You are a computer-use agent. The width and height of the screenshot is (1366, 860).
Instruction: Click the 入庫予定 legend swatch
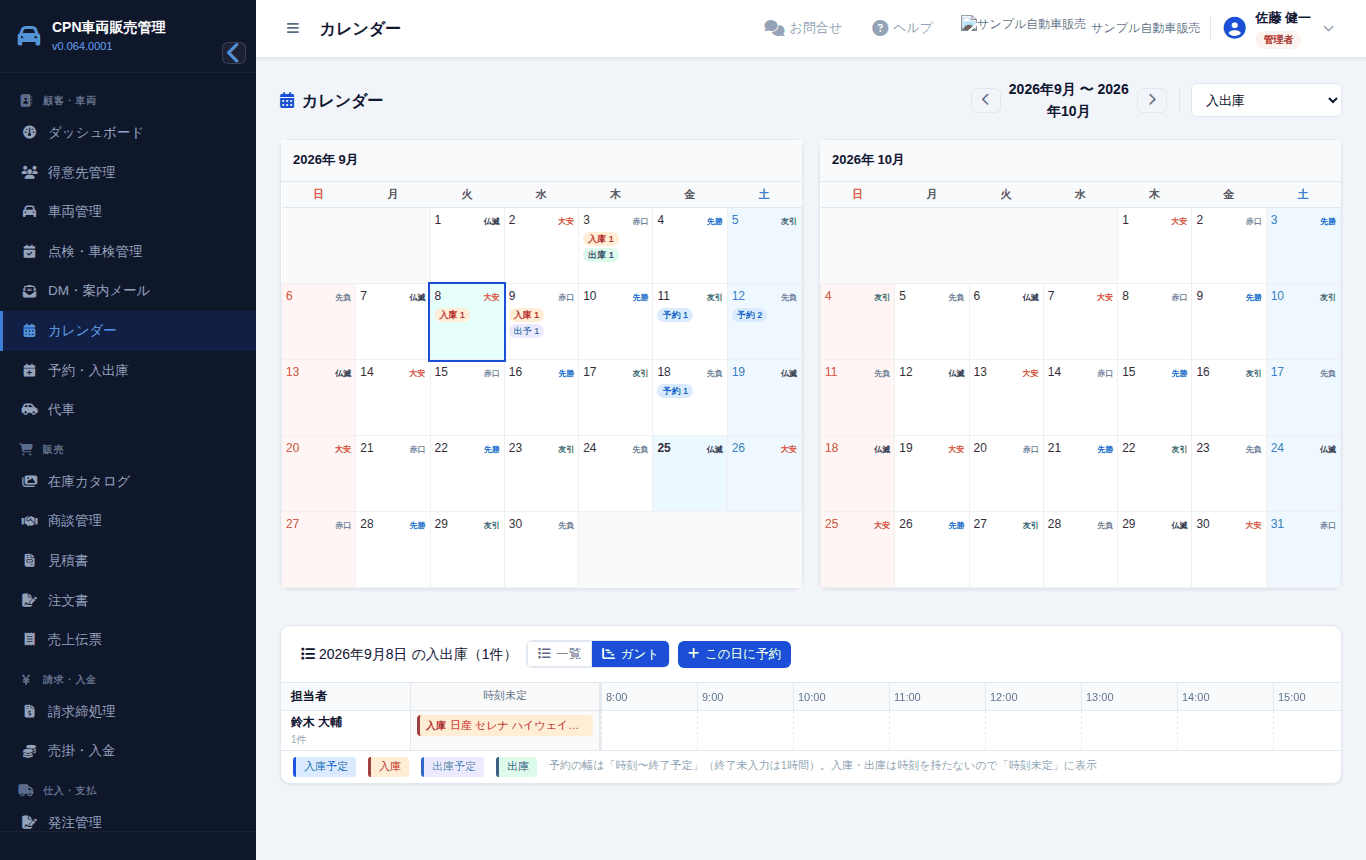(324, 767)
